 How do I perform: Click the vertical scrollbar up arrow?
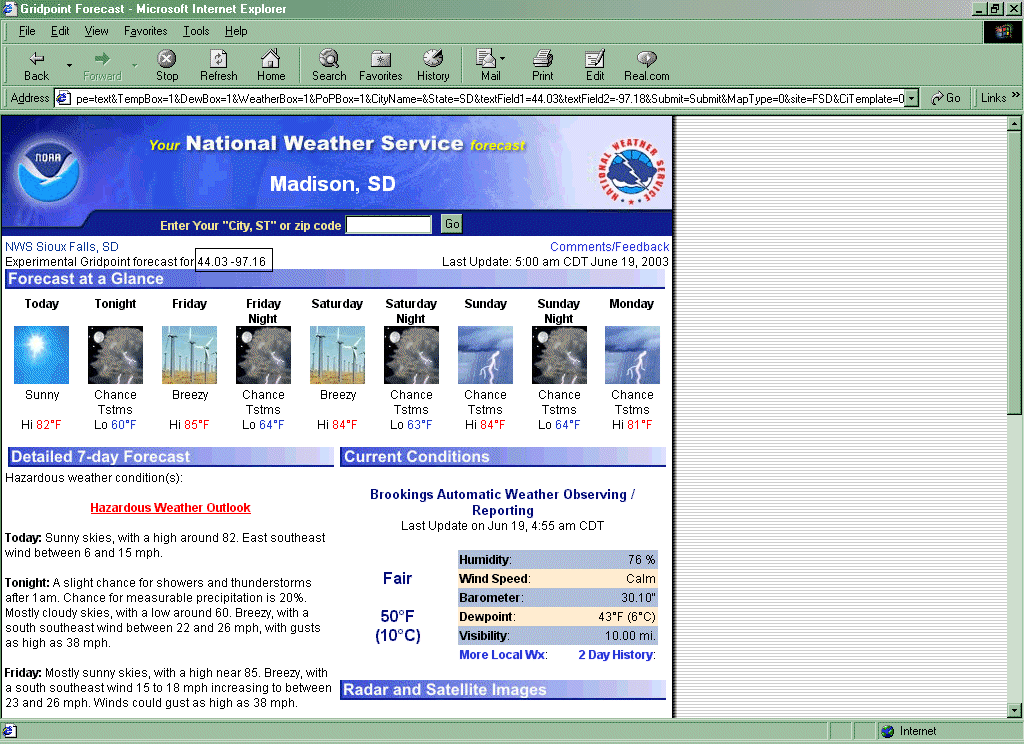[1014, 123]
